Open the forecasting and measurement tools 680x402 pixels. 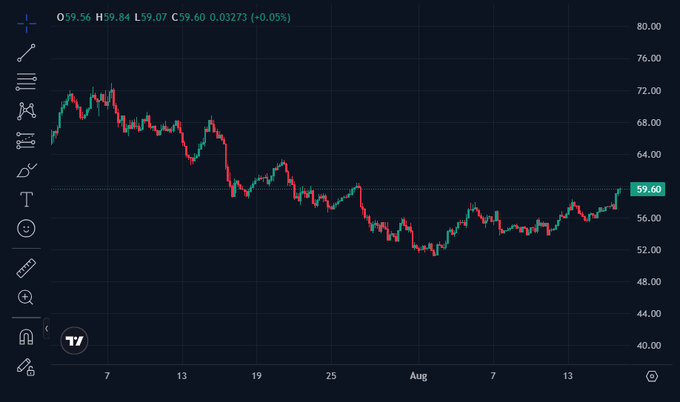tap(26, 141)
